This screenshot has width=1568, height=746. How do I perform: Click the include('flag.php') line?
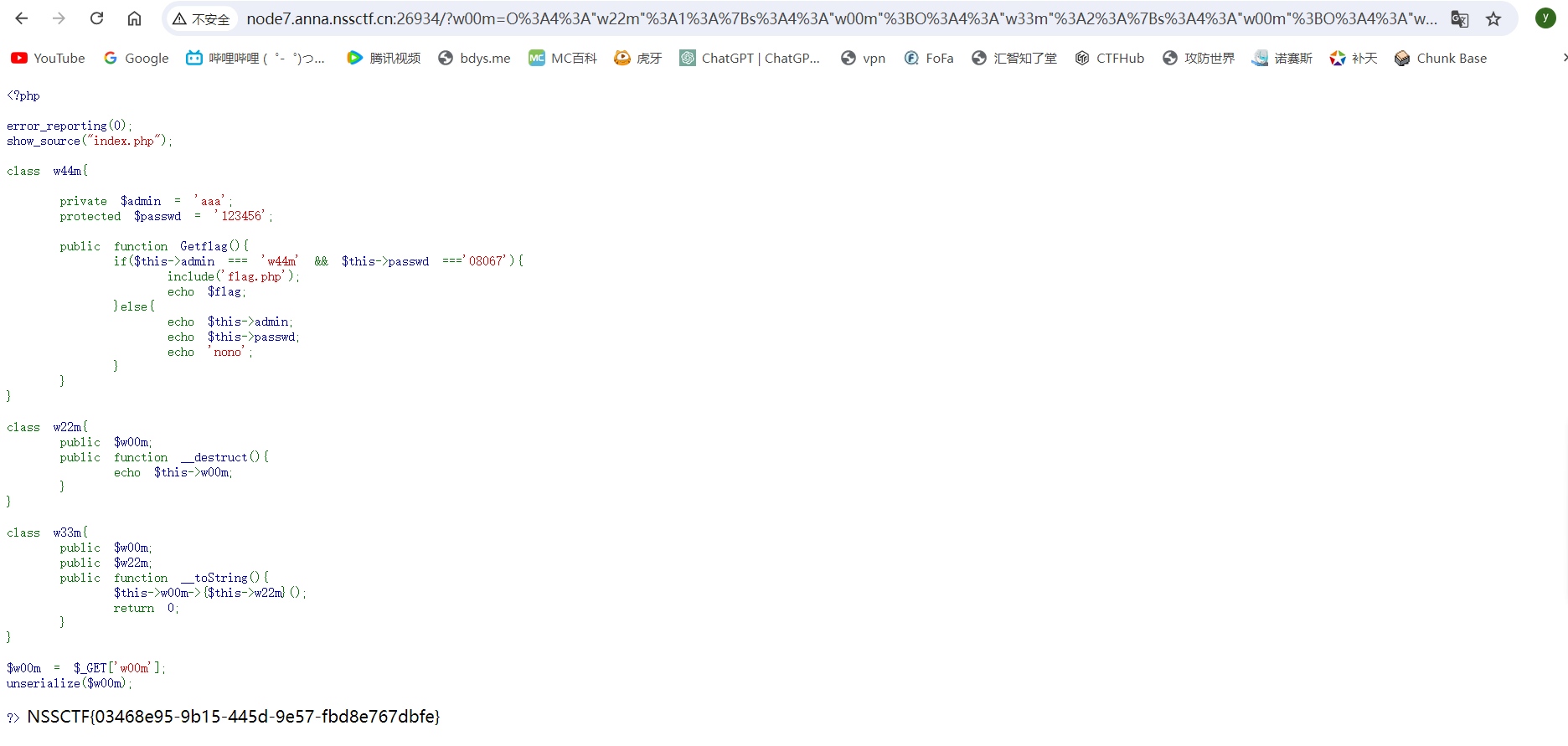click(233, 276)
